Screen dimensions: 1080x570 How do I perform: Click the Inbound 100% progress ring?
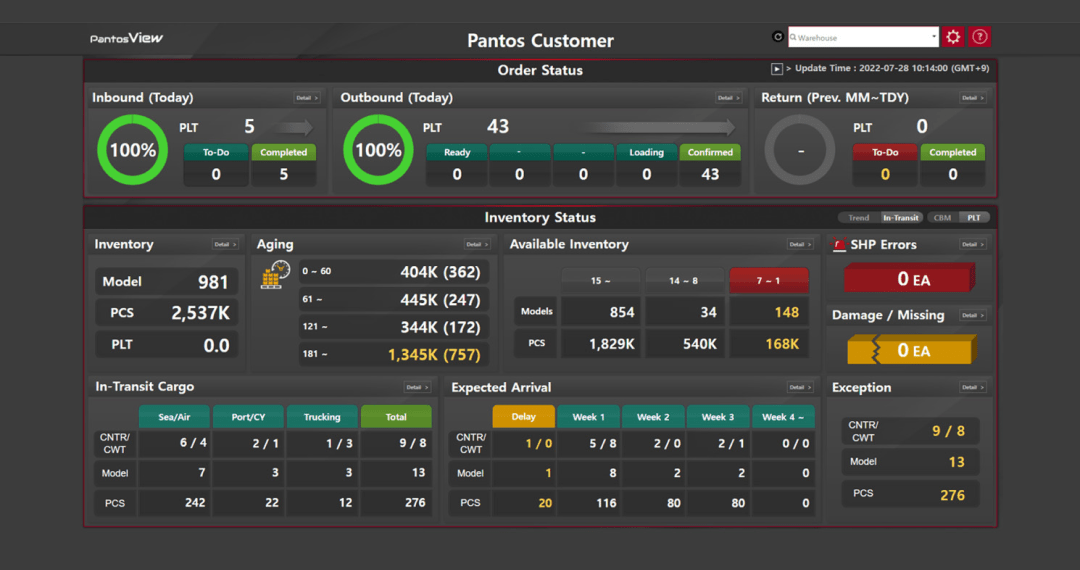pyautogui.click(x=132, y=150)
